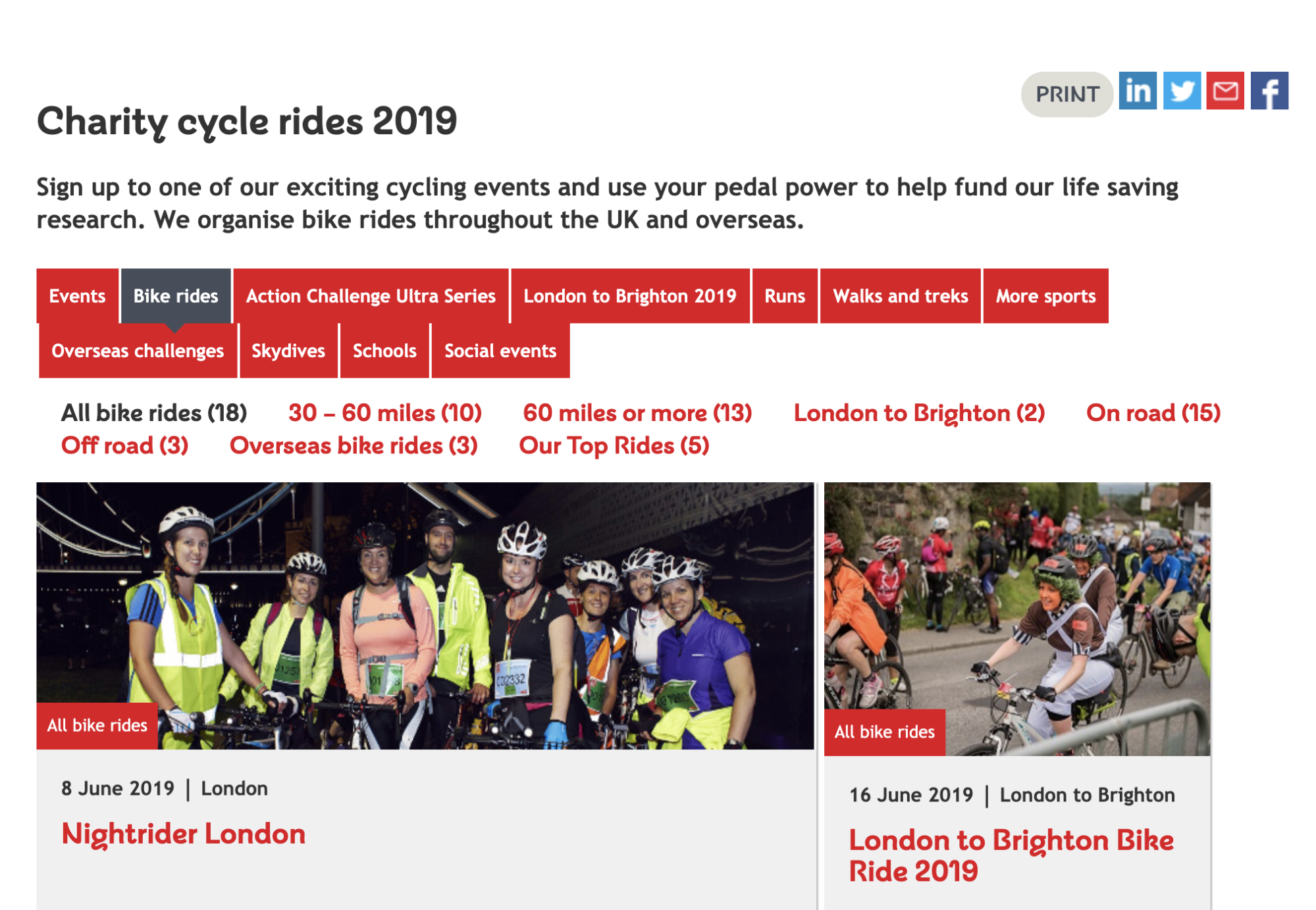
Task: Open the Skydives tab
Action: click(288, 351)
